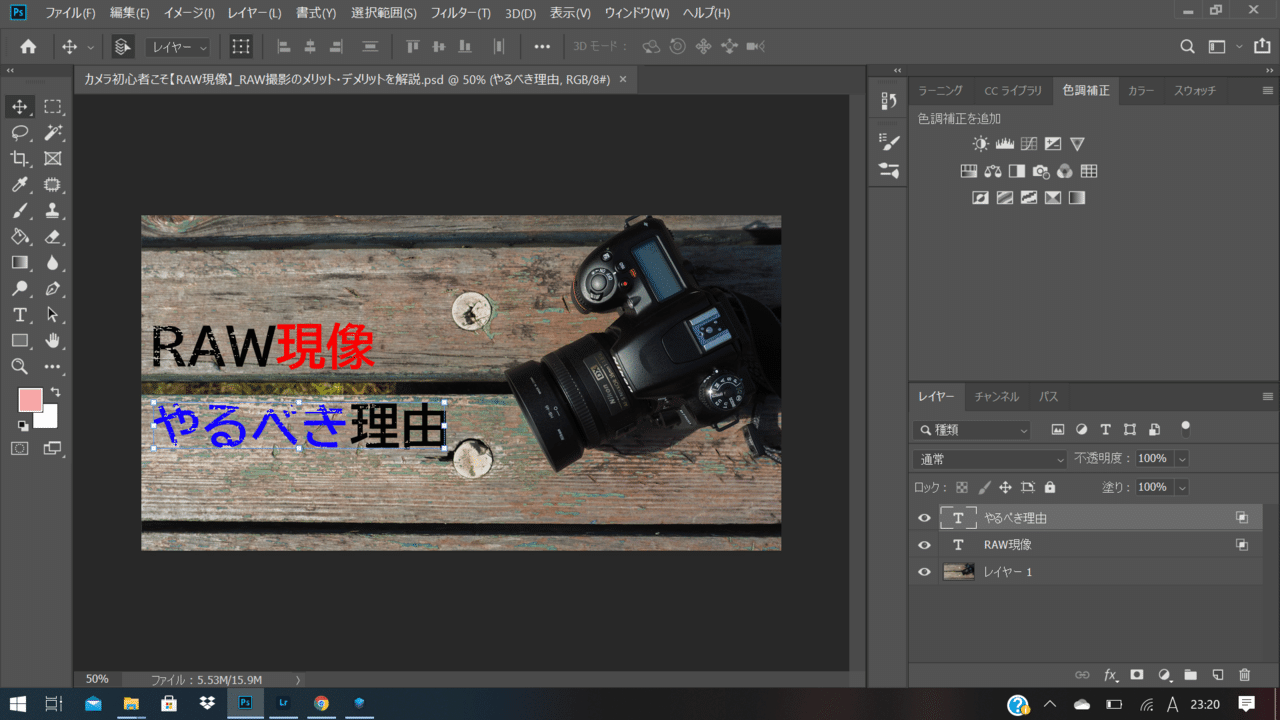The height and width of the screenshot is (720, 1280).
Task: Select the レイヤー 1 layer row
Action: pos(1086,572)
